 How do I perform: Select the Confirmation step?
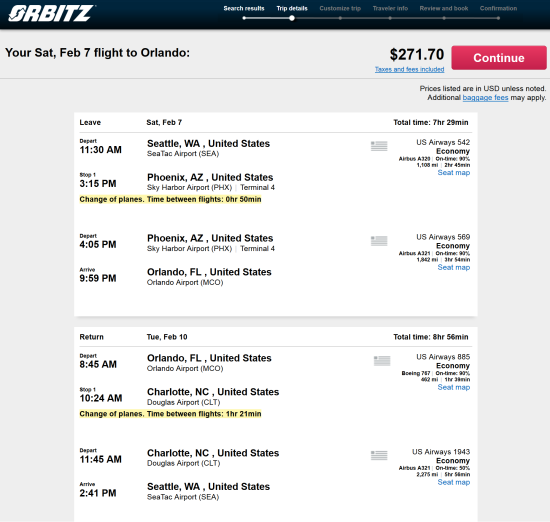click(498, 8)
